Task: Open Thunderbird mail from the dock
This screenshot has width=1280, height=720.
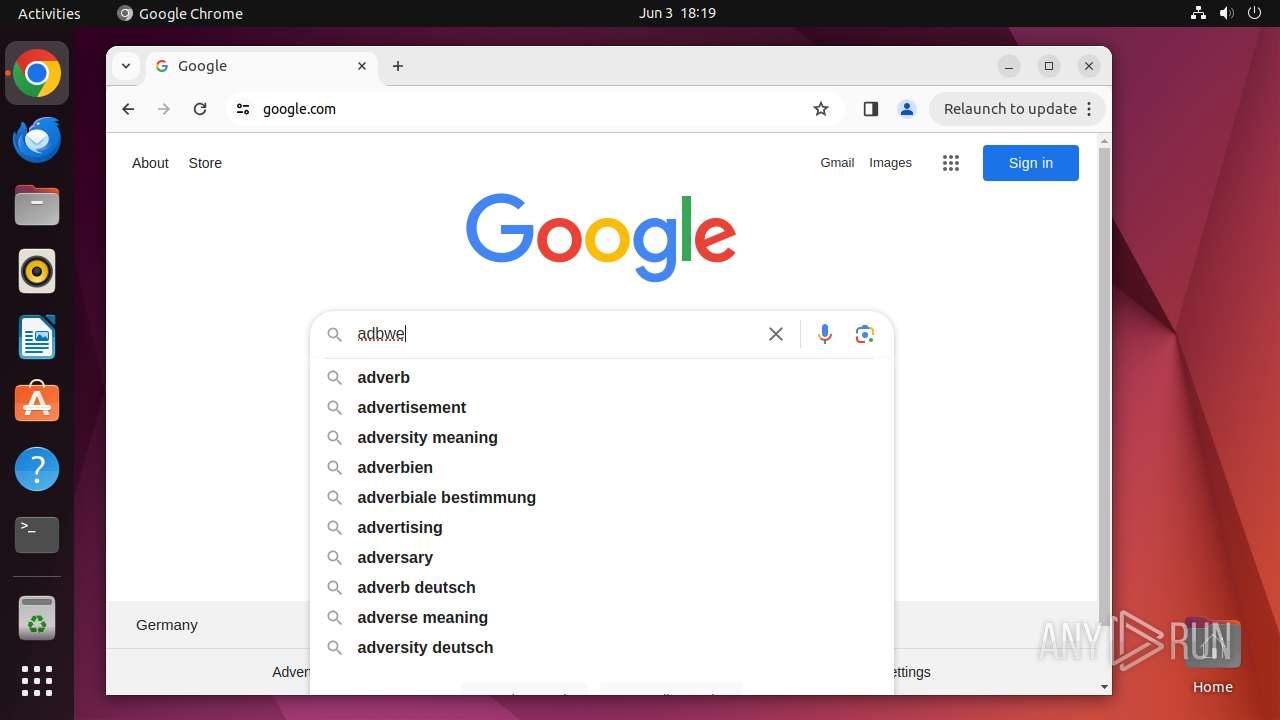Action: click(x=37, y=140)
